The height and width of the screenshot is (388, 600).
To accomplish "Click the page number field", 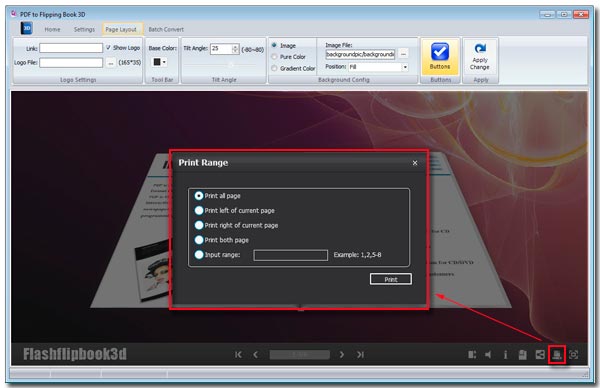I will tap(300, 355).
